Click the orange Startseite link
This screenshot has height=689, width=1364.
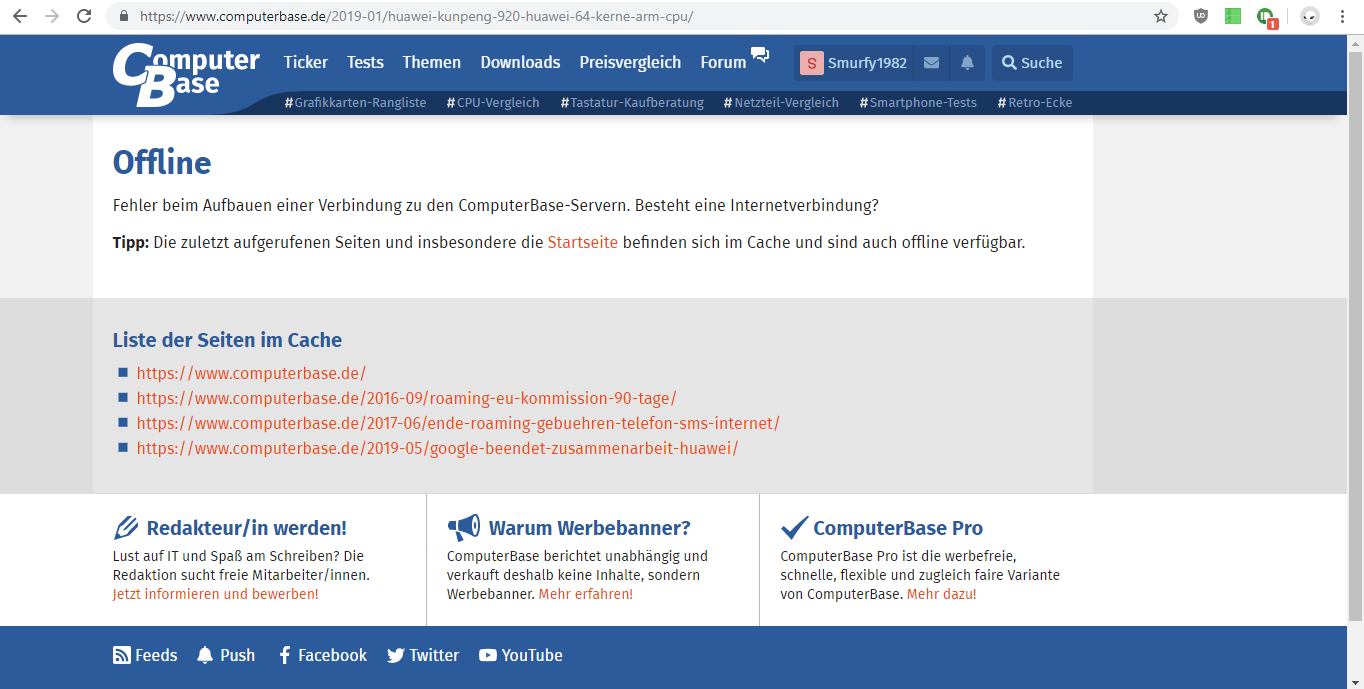(x=583, y=242)
